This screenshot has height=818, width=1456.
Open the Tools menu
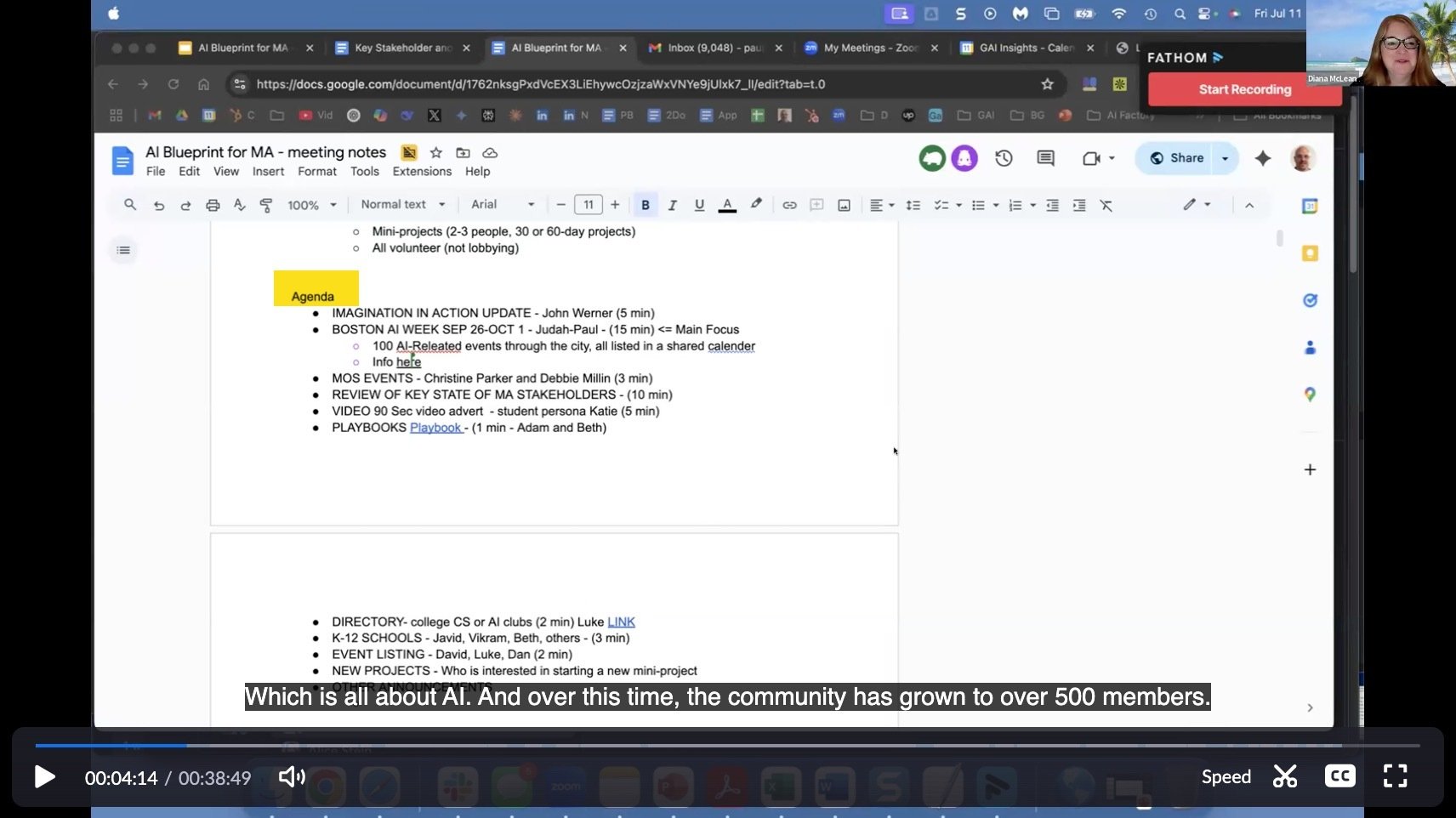(x=365, y=171)
